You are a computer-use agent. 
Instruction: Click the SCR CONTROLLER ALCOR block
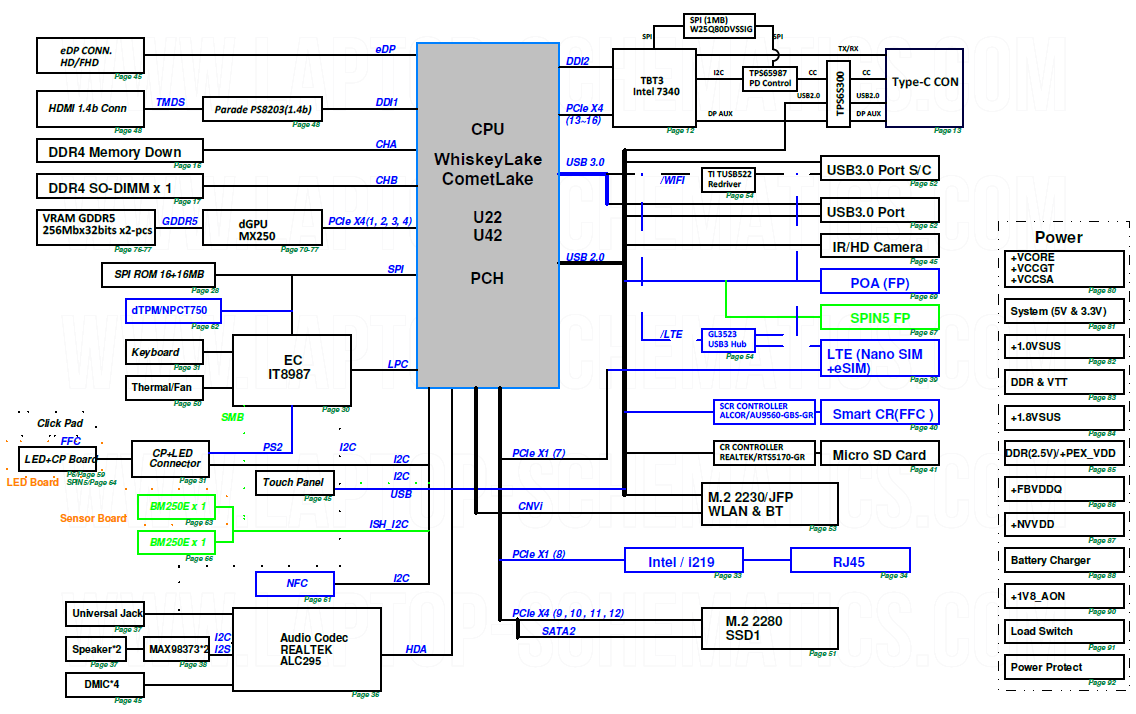(764, 412)
